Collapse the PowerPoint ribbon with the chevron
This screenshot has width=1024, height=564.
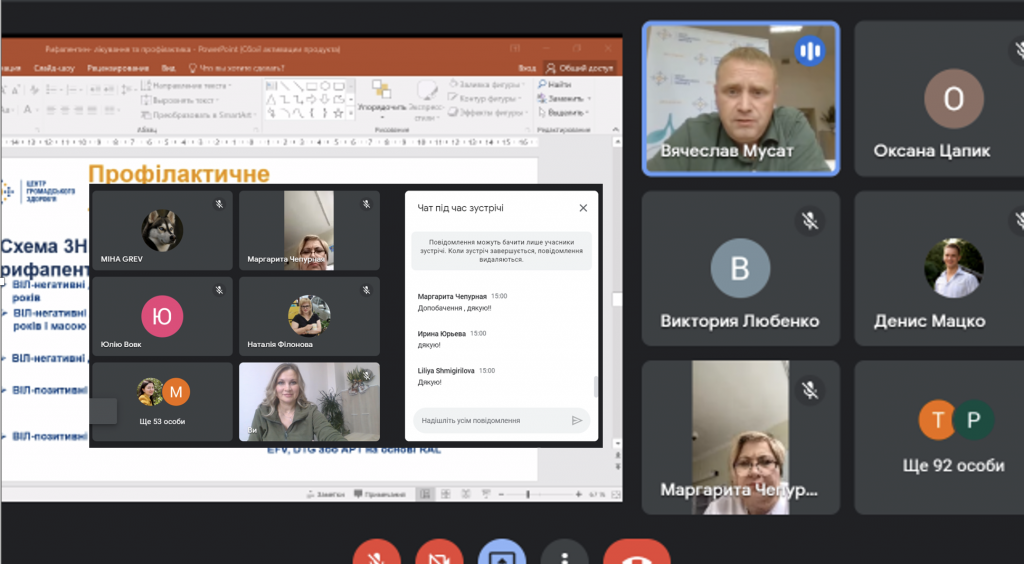coord(615,130)
